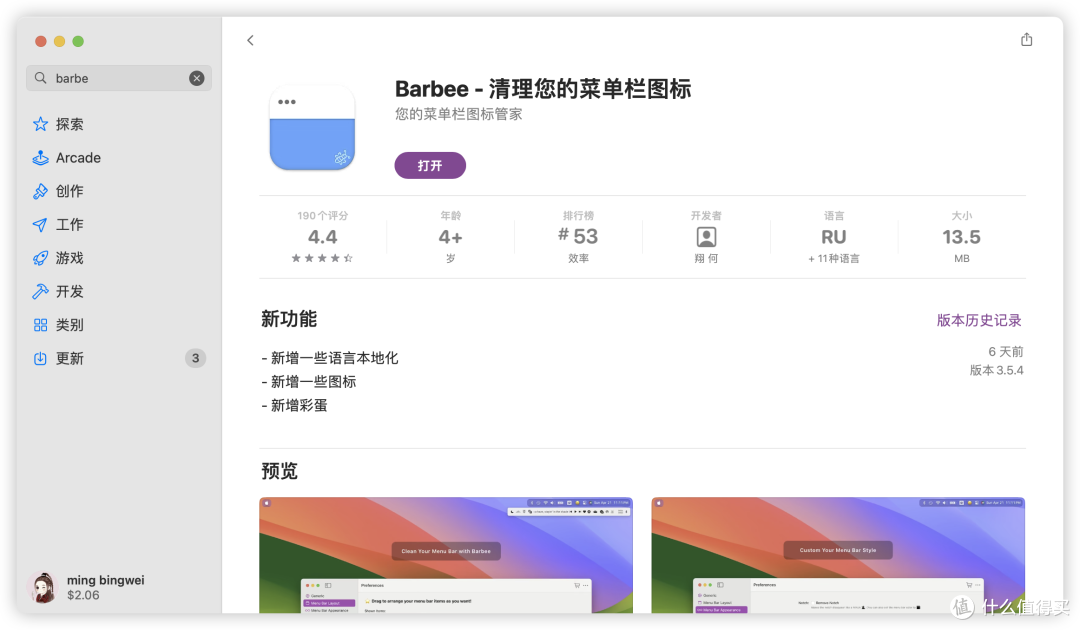Open first preview Clean Your Menu Bar
Screen dimensions: 1080x630
pyautogui.click(x=446, y=555)
